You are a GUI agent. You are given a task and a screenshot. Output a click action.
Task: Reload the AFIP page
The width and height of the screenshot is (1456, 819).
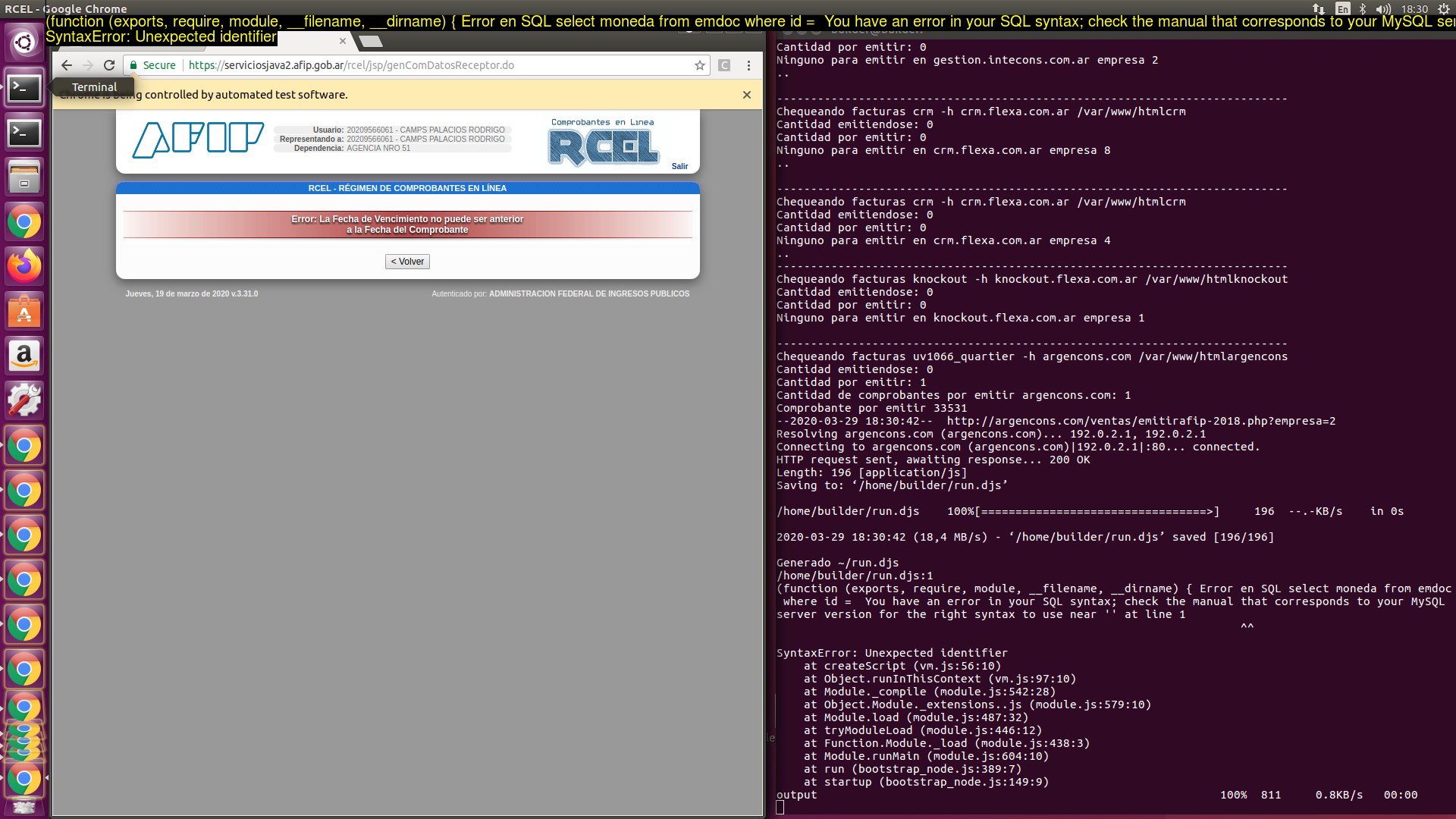(x=109, y=65)
